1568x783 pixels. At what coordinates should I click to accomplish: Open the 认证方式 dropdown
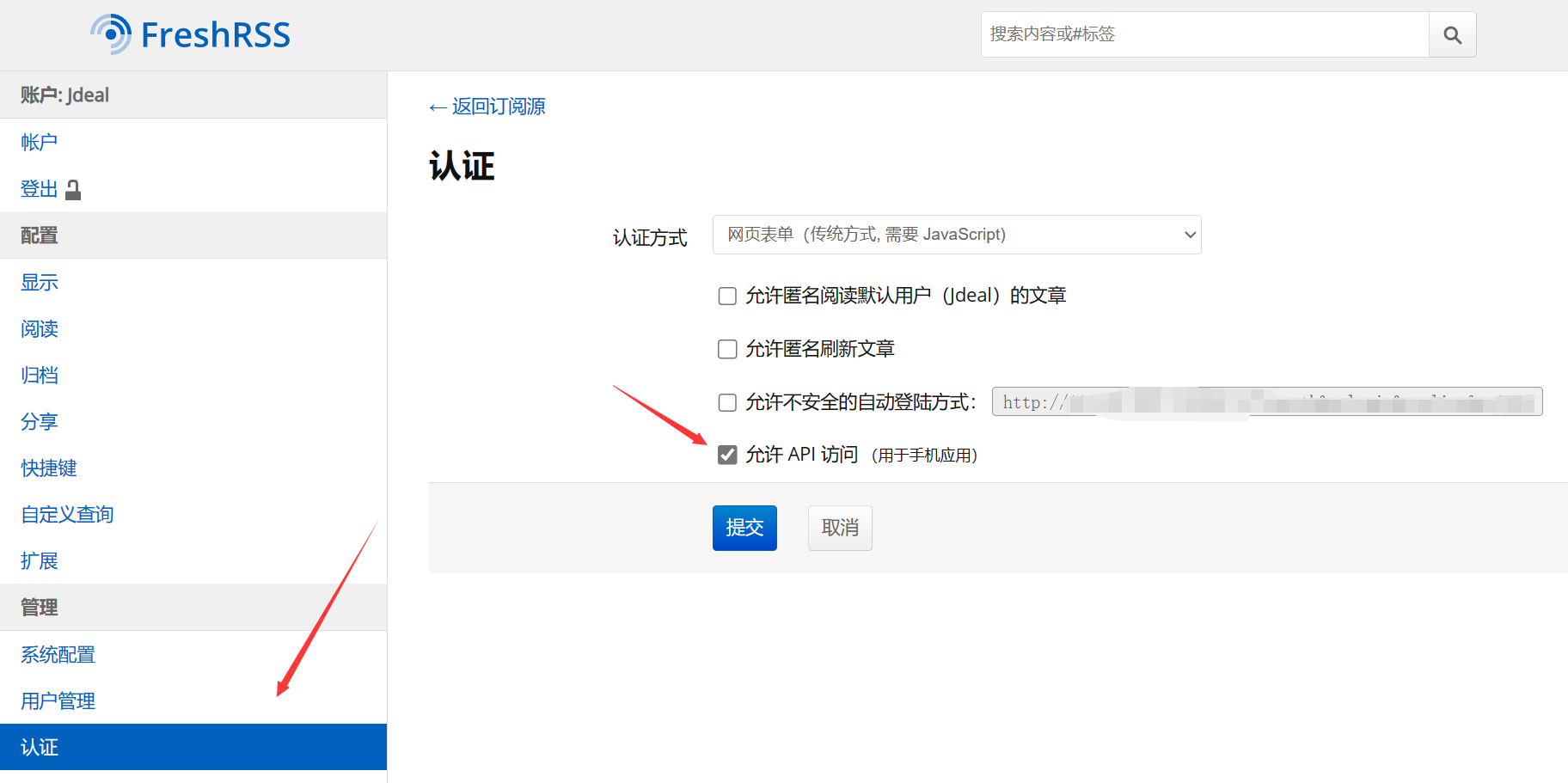[956, 235]
